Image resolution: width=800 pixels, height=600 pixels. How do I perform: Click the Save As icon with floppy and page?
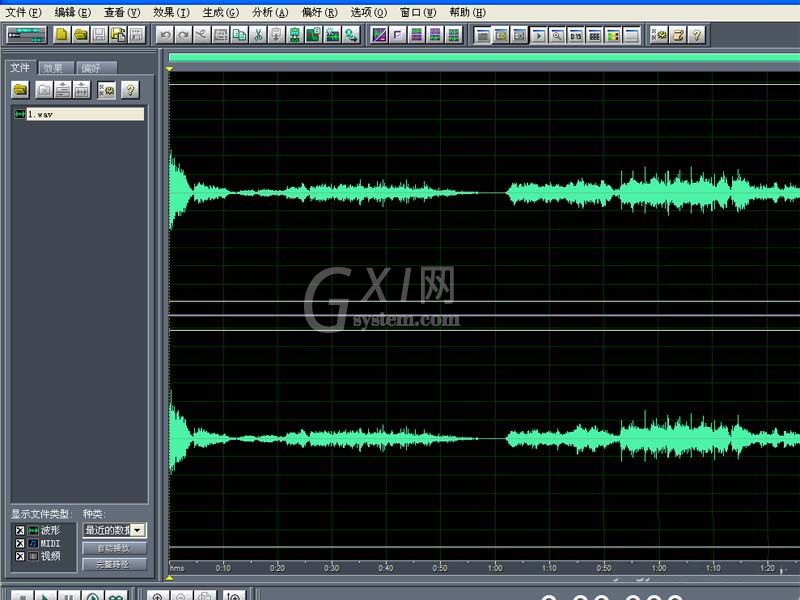click(x=118, y=35)
